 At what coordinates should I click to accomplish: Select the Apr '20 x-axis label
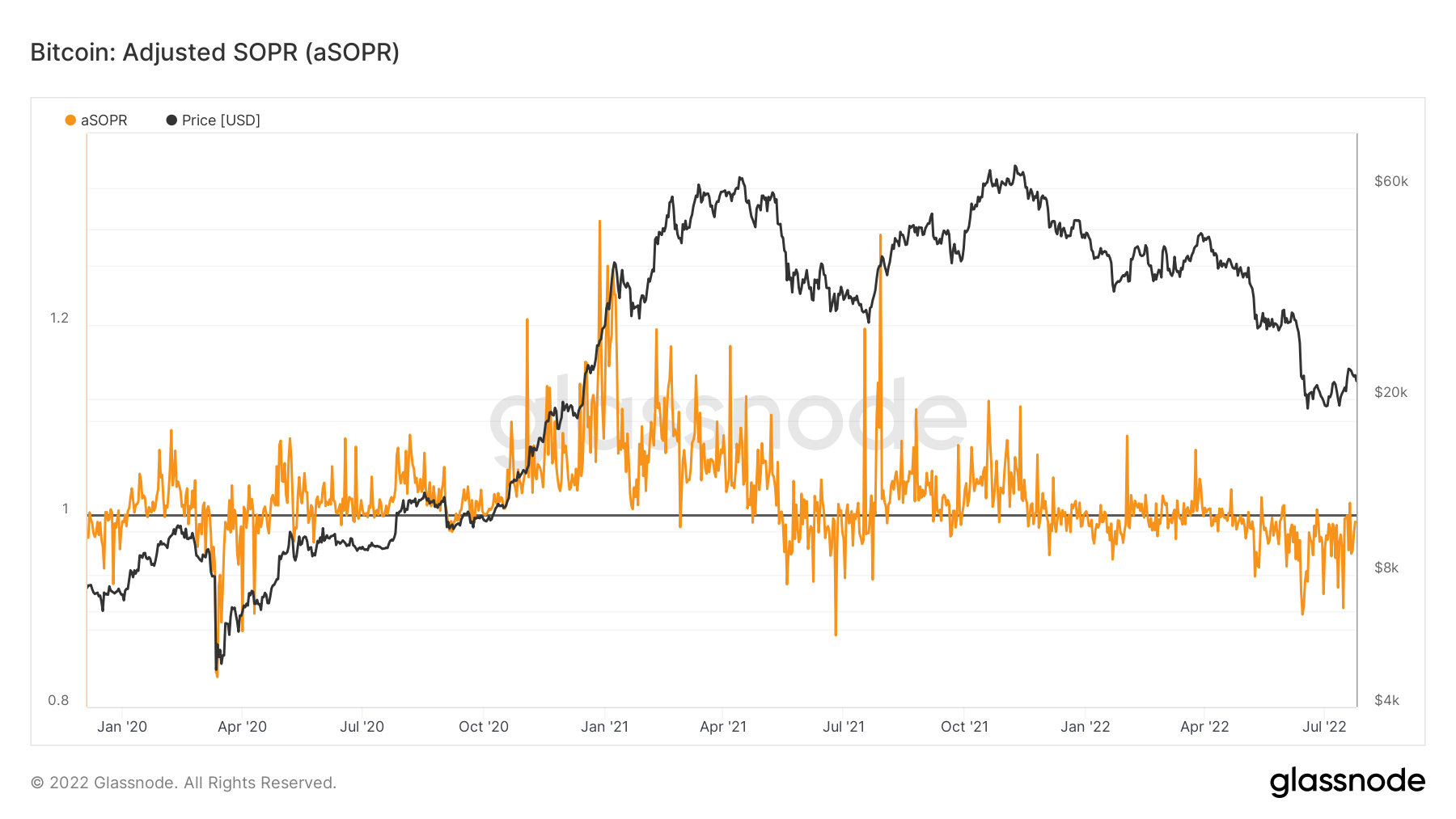click(x=242, y=727)
